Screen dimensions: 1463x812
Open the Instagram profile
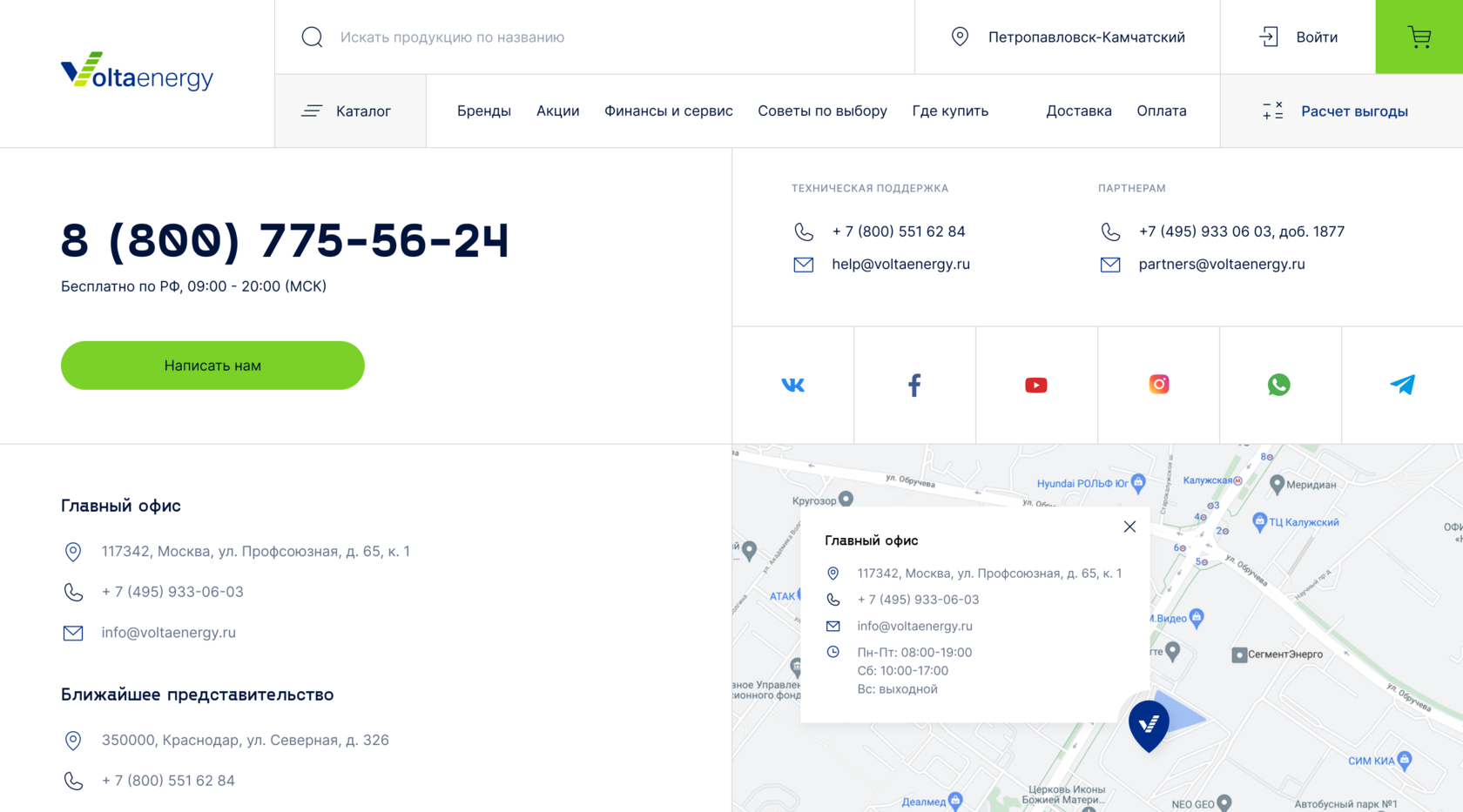[1158, 385]
